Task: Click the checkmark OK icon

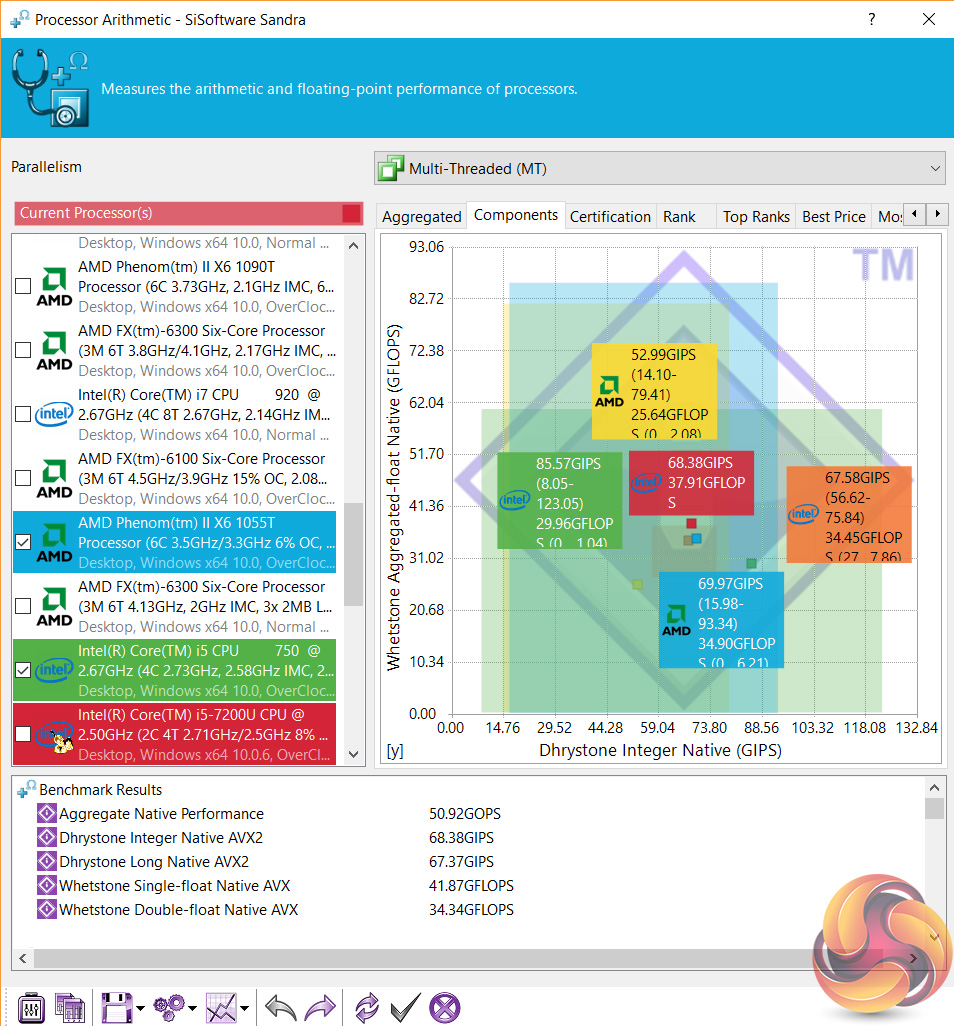Action: (x=405, y=1008)
